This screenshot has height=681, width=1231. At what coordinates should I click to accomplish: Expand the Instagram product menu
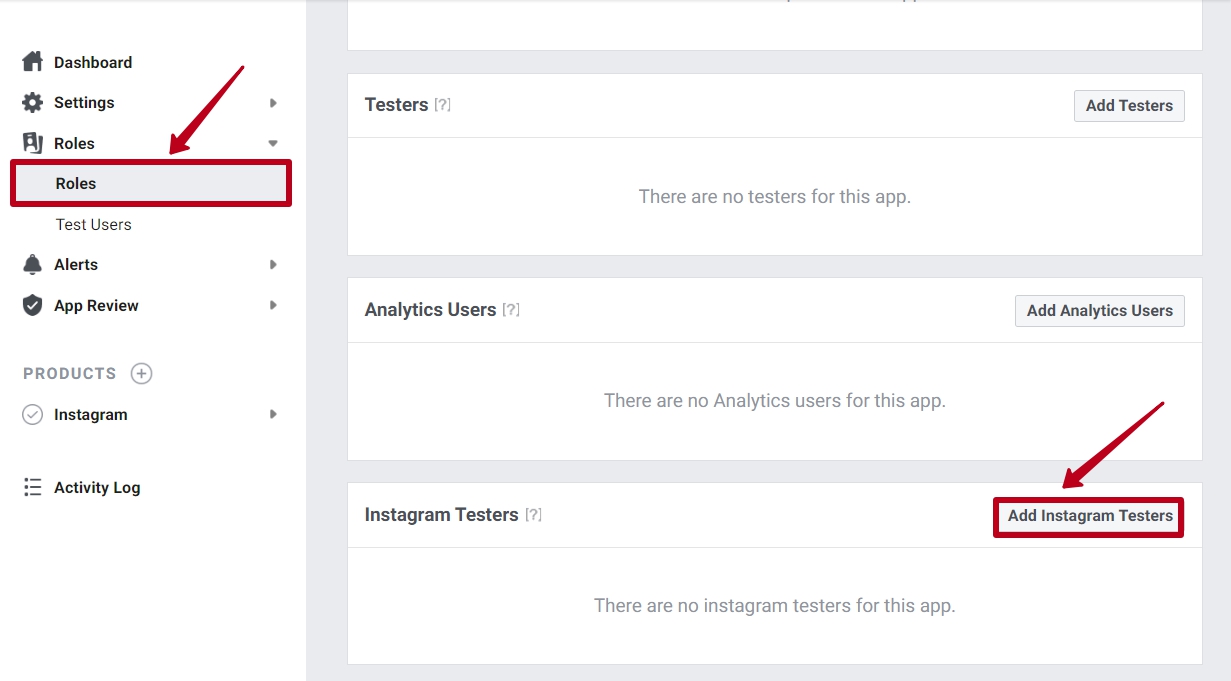tap(273, 414)
